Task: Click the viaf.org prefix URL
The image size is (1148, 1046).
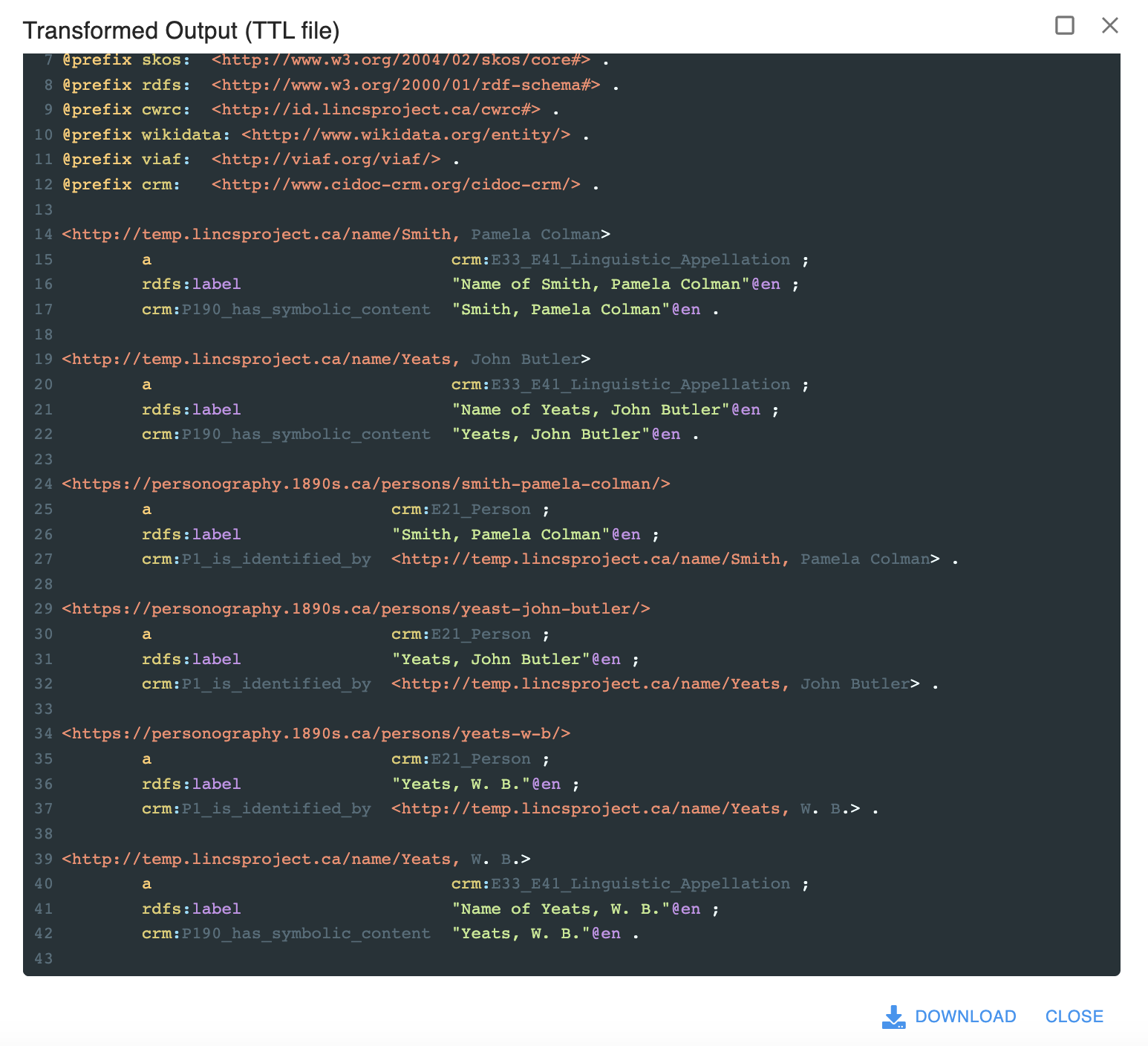Action: [326, 160]
